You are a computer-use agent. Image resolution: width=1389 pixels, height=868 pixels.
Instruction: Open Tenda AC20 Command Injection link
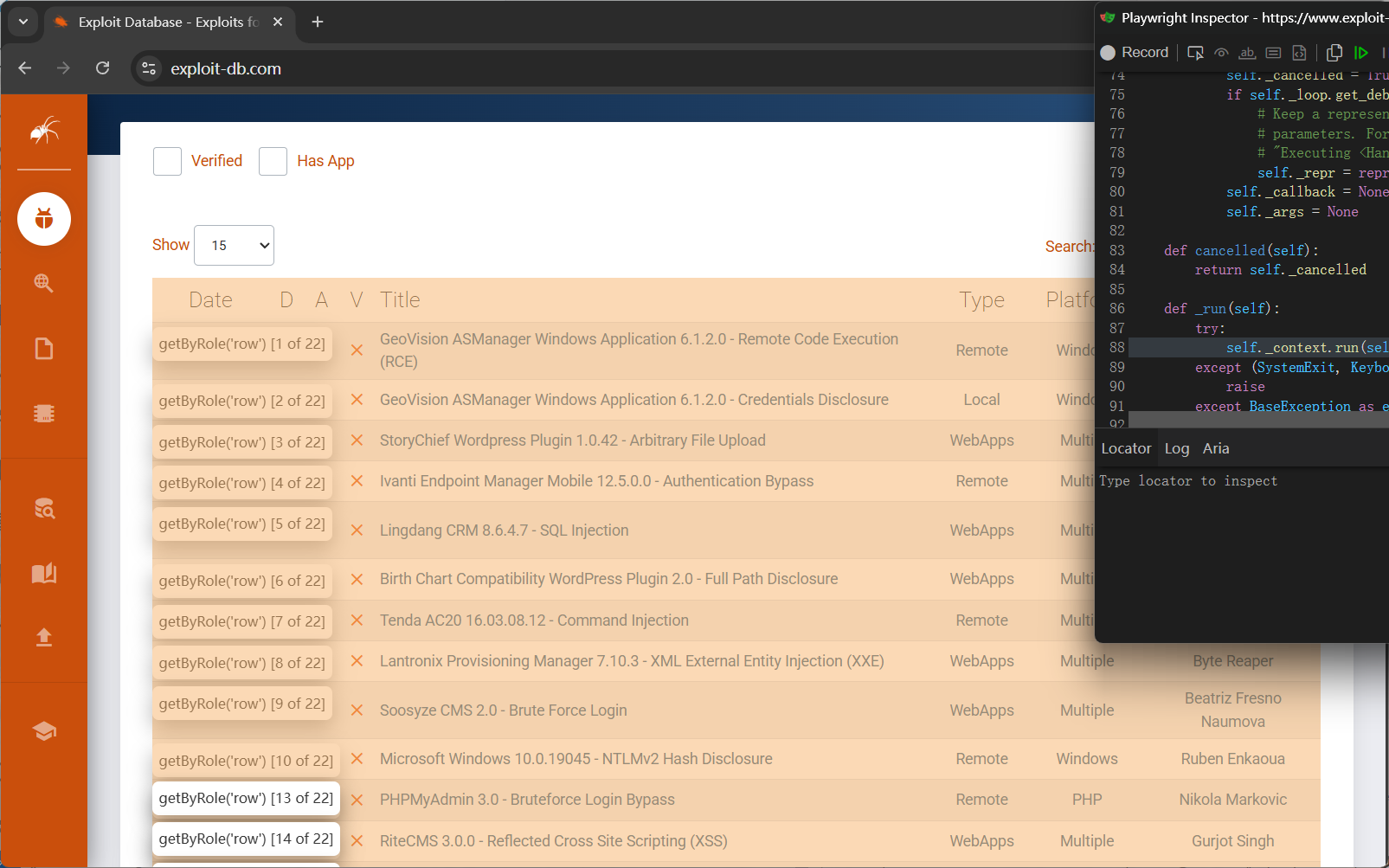tap(534, 620)
